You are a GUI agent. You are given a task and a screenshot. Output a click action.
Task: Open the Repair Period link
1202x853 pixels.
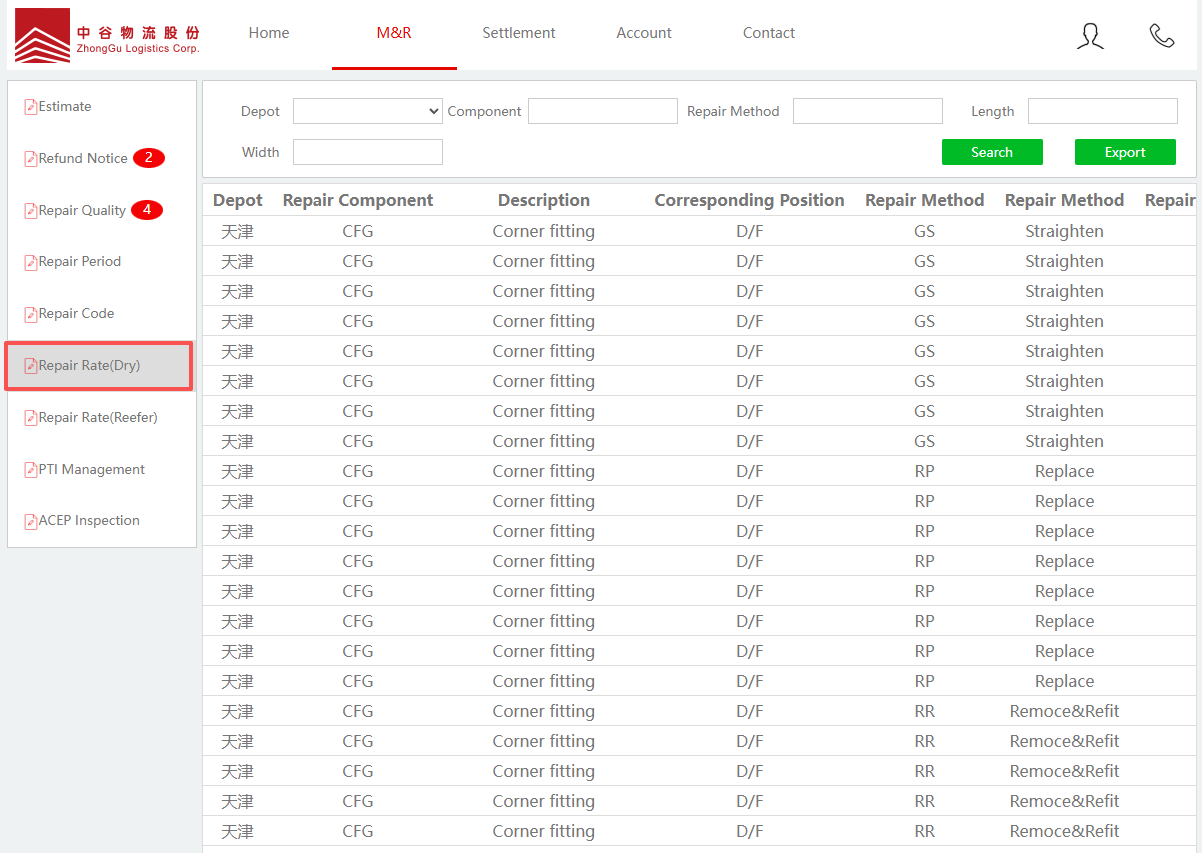coord(79,262)
